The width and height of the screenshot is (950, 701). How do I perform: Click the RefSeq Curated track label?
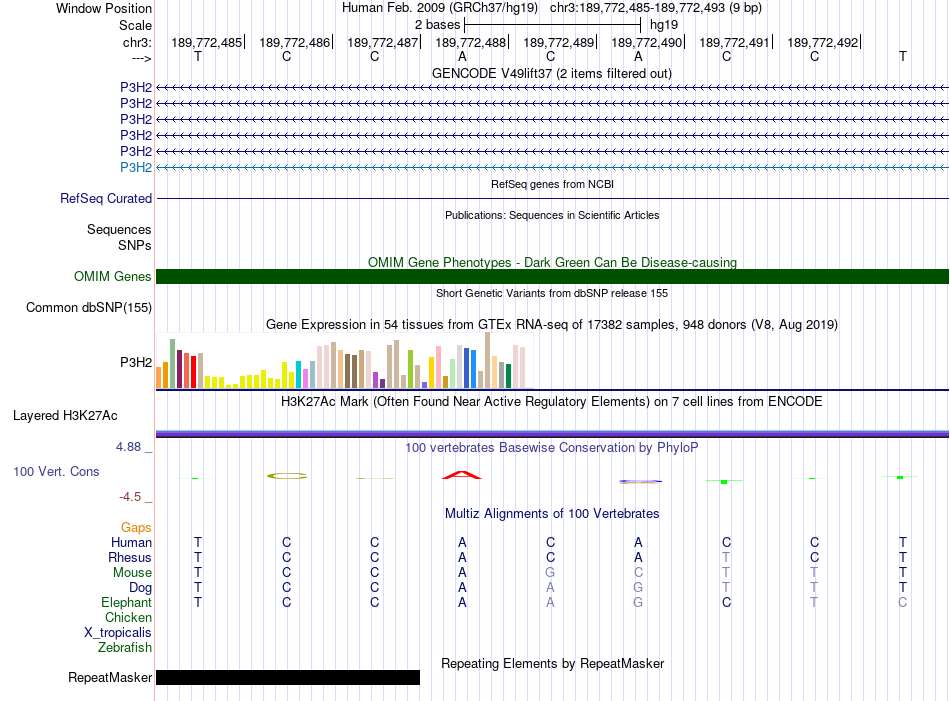coord(106,198)
